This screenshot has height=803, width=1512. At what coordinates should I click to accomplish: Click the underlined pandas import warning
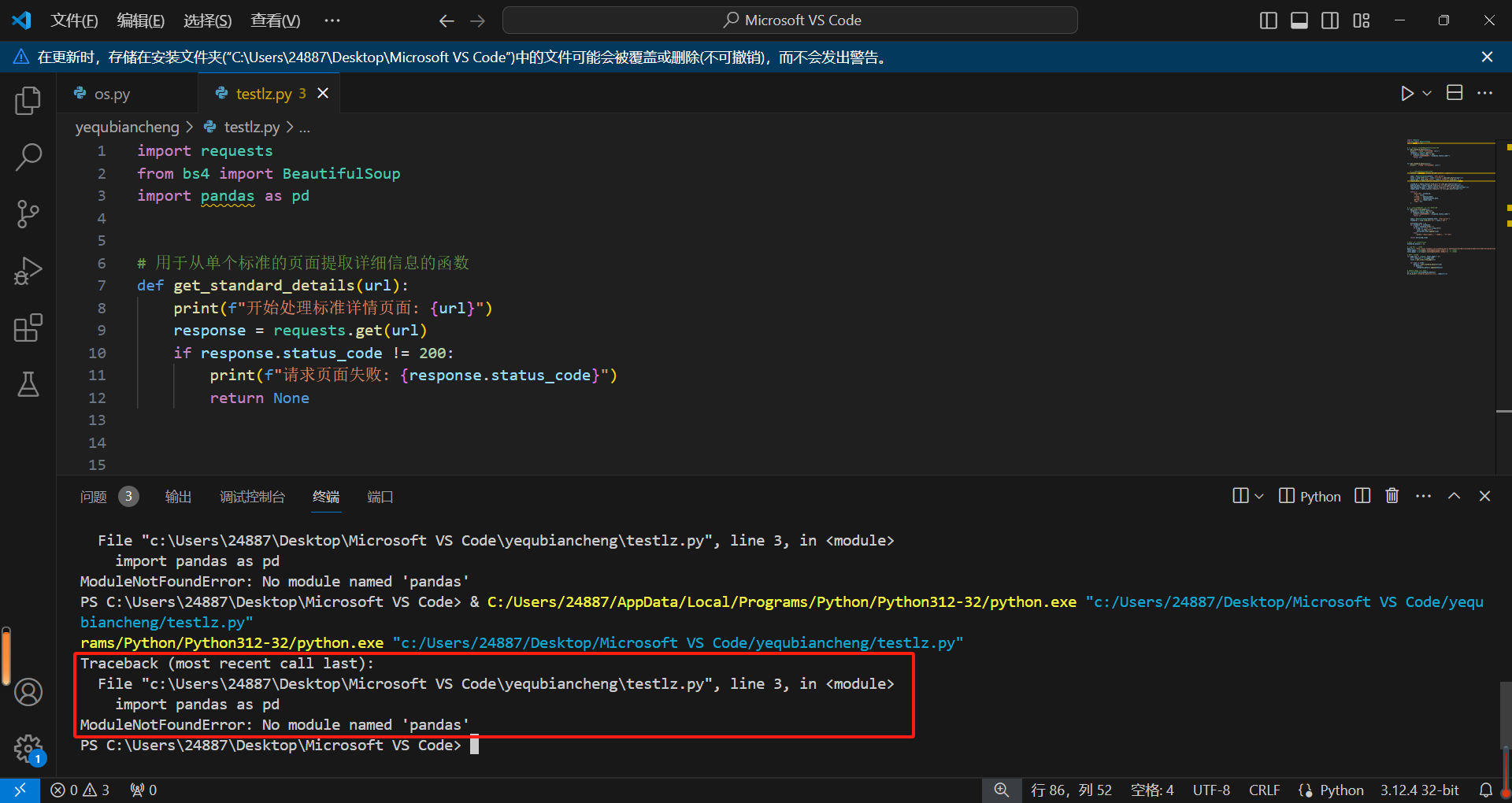[x=227, y=196]
